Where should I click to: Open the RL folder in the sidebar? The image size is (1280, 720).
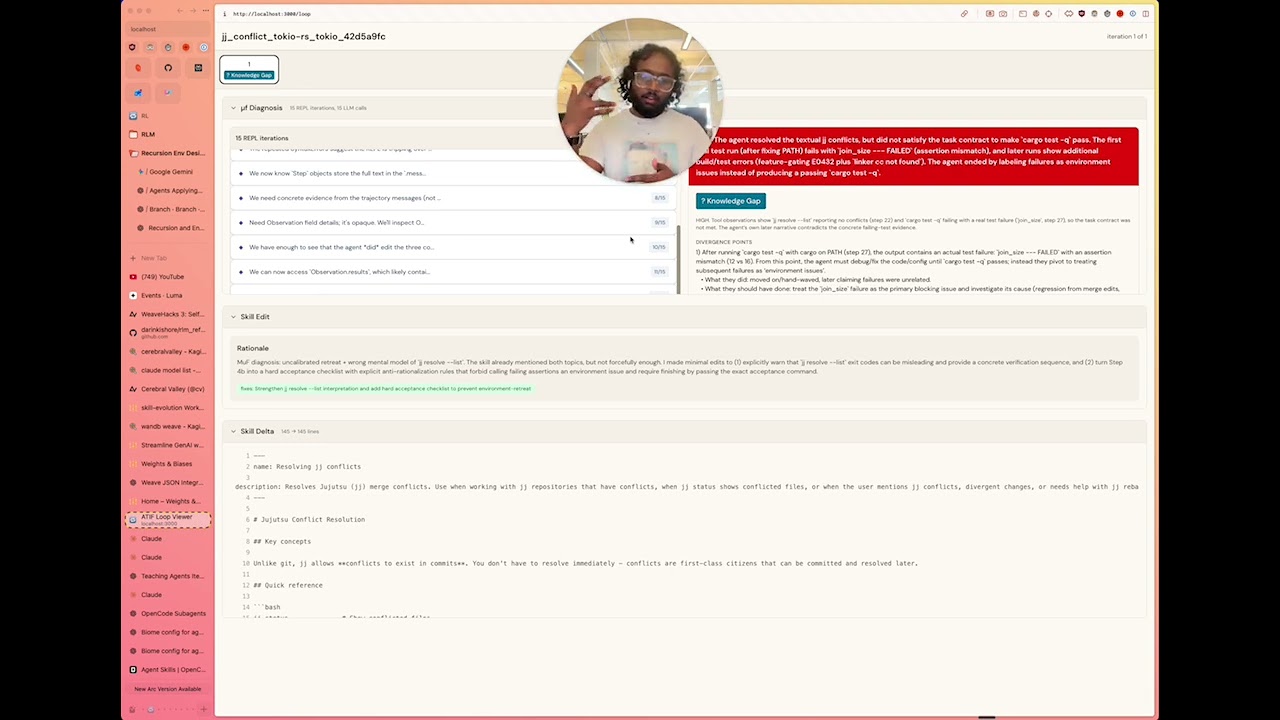(168, 116)
